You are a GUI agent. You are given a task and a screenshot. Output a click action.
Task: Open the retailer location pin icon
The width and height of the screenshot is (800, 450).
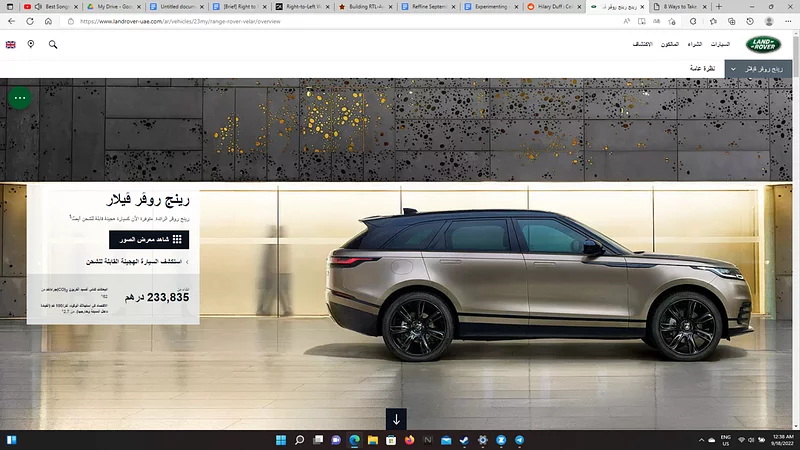31,44
